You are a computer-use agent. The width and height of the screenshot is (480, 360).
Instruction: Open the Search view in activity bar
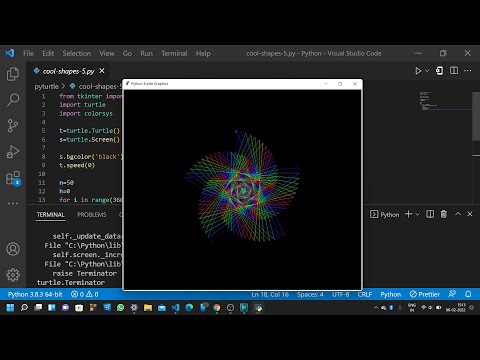pyautogui.click(x=13, y=100)
